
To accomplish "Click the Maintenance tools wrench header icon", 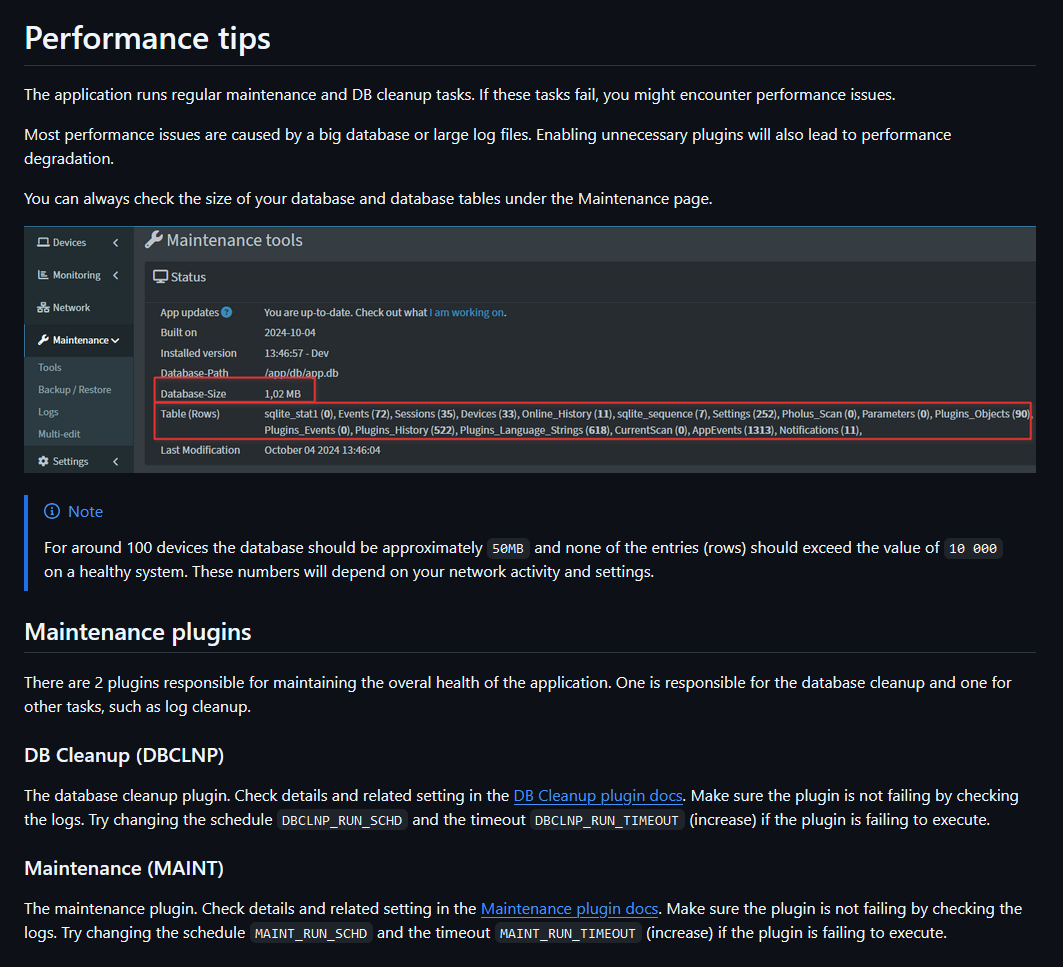I will [154, 239].
